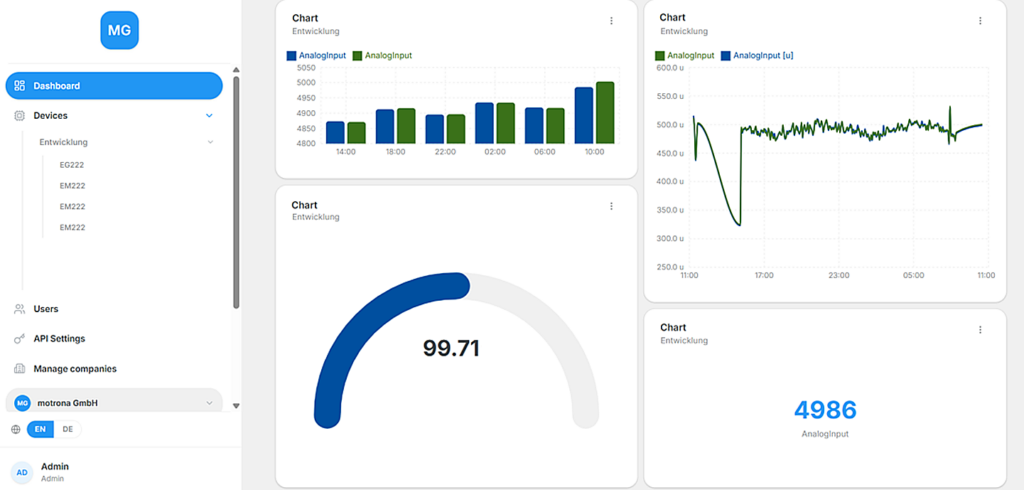Click the 99.71 gauge value
The width and height of the screenshot is (1024, 490).
pyautogui.click(x=451, y=348)
